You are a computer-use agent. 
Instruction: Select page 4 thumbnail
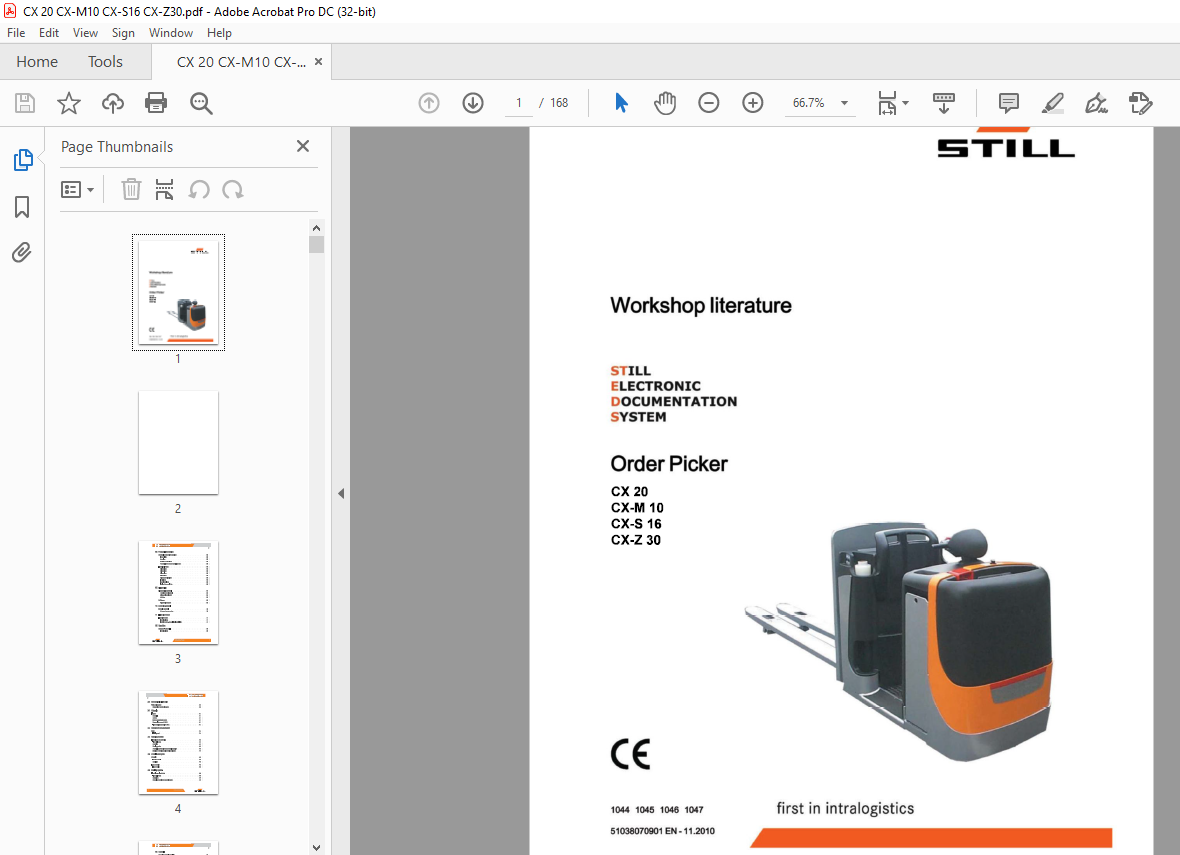click(178, 742)
